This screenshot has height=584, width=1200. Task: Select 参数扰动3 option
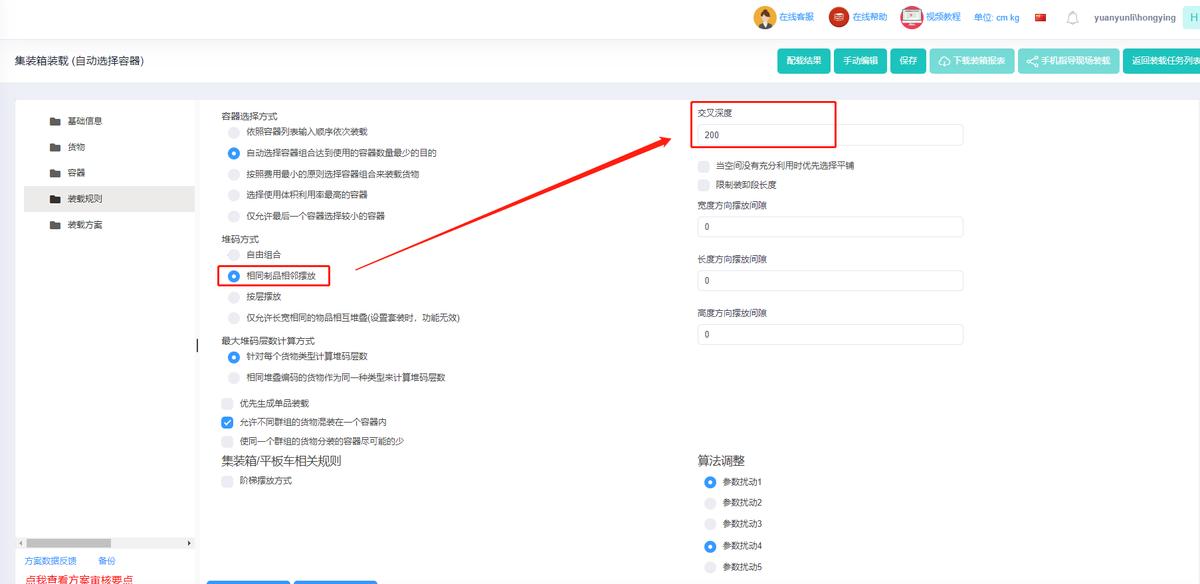coord(710,525)
